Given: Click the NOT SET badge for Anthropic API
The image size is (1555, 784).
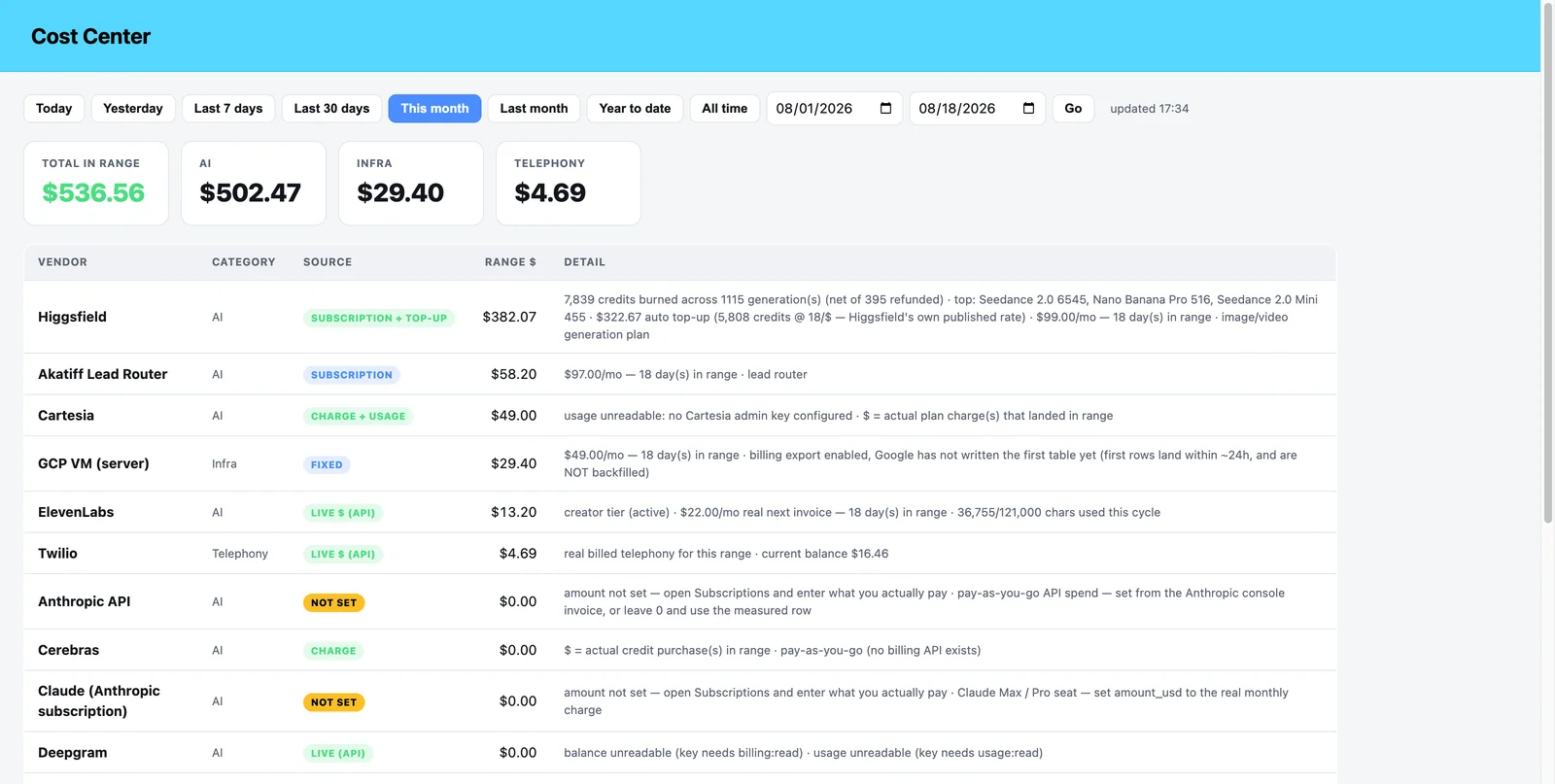Looking at the screenshot, I should point(334,602).
